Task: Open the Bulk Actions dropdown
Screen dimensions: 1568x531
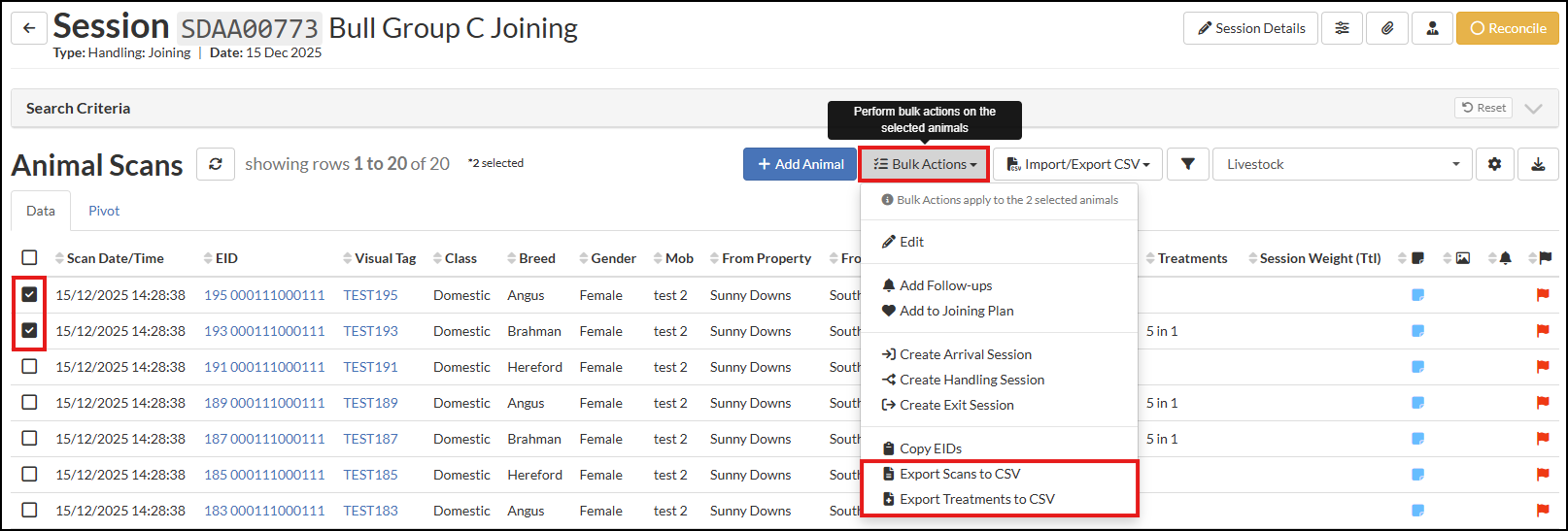Action: (924, 164)
